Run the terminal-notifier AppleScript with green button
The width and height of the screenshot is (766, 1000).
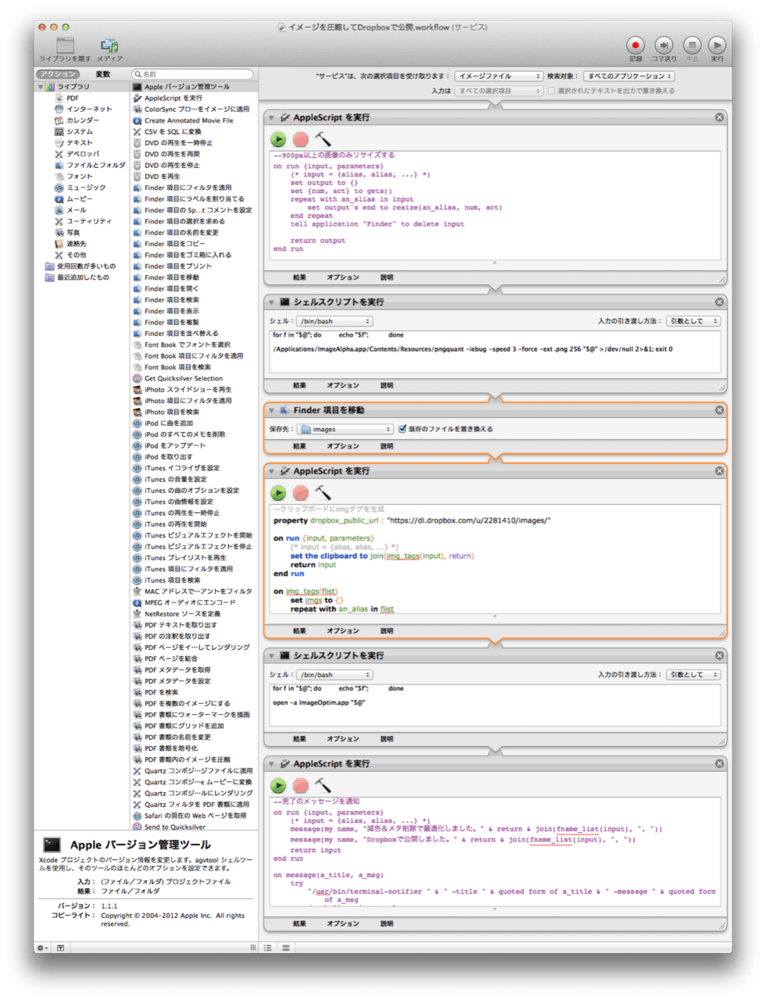278,785
